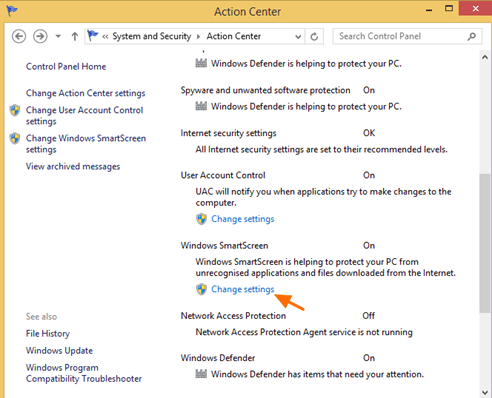Click the vertical scrollbar thumb
This screenshot has height=398, width=492.
pyautogui.click(x=485, y=243)
